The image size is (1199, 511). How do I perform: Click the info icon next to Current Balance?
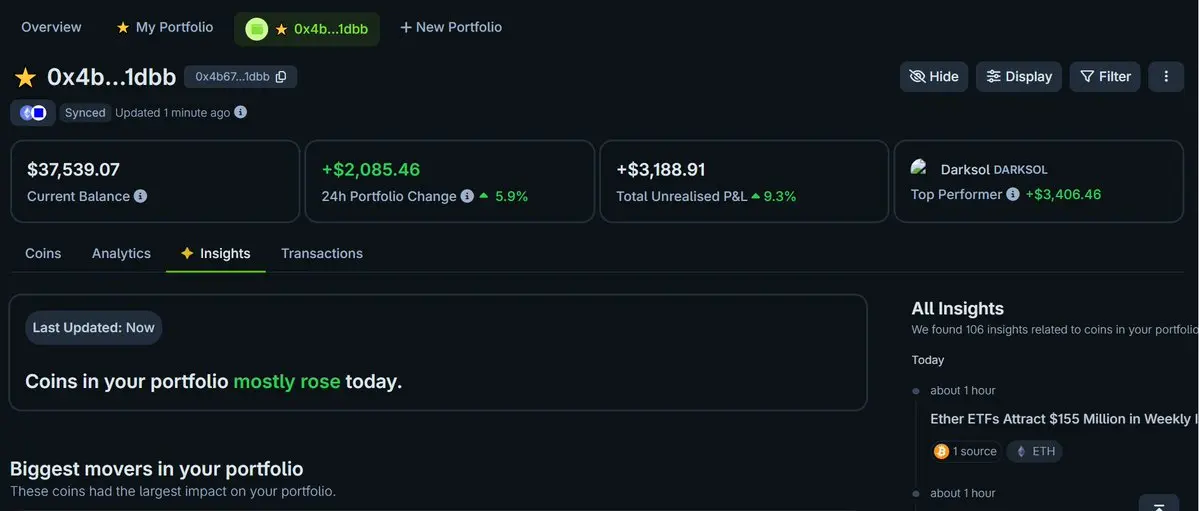click(140, 196)
